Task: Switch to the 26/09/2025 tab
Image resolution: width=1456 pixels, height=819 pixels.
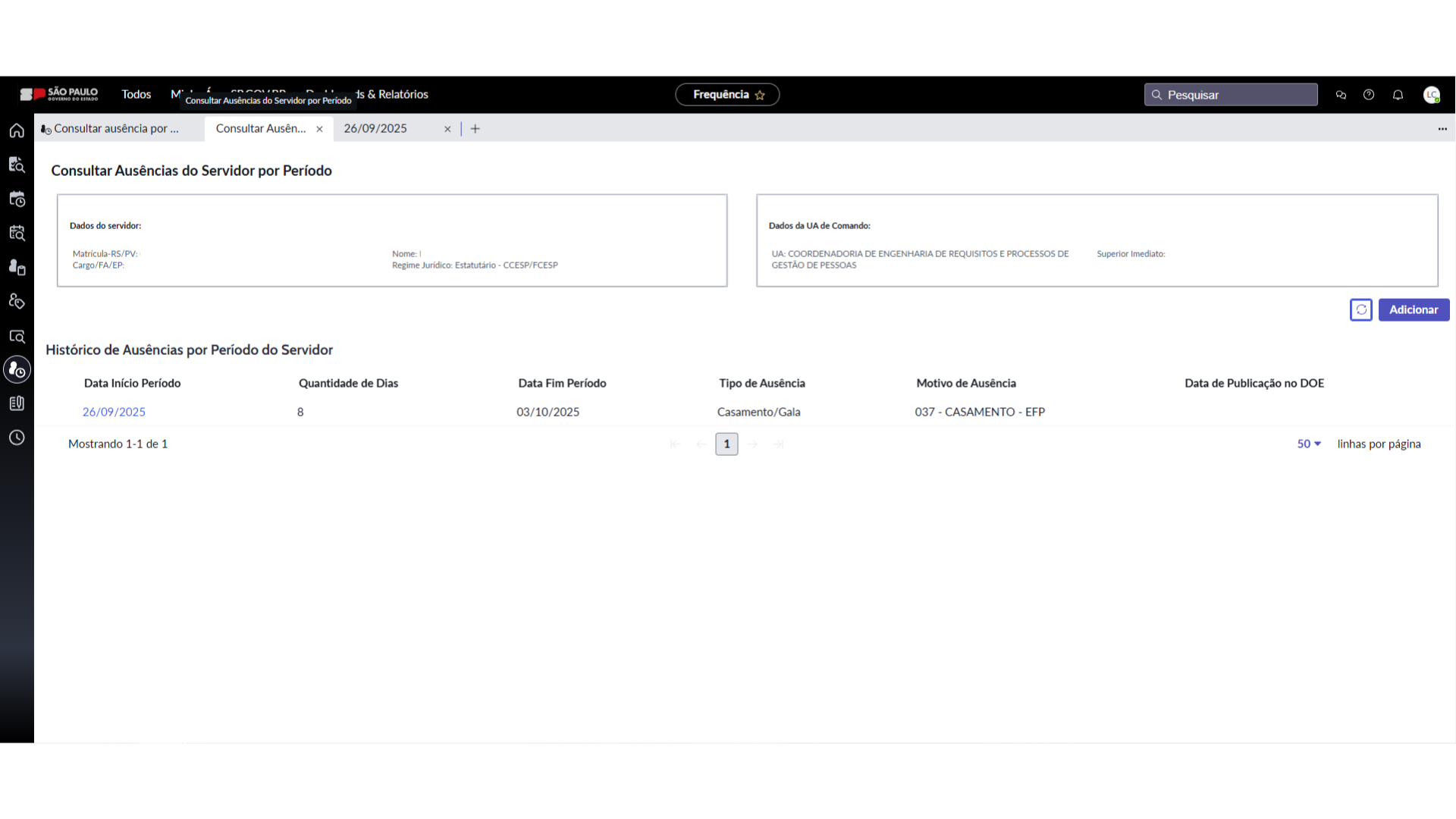Action: coord(376,128)
